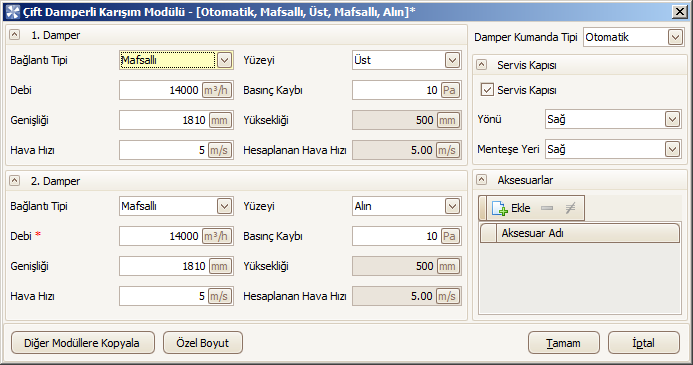Collapse the Aksesuarlar section
This screenshot has width=693, height=365.
point(482,179)
